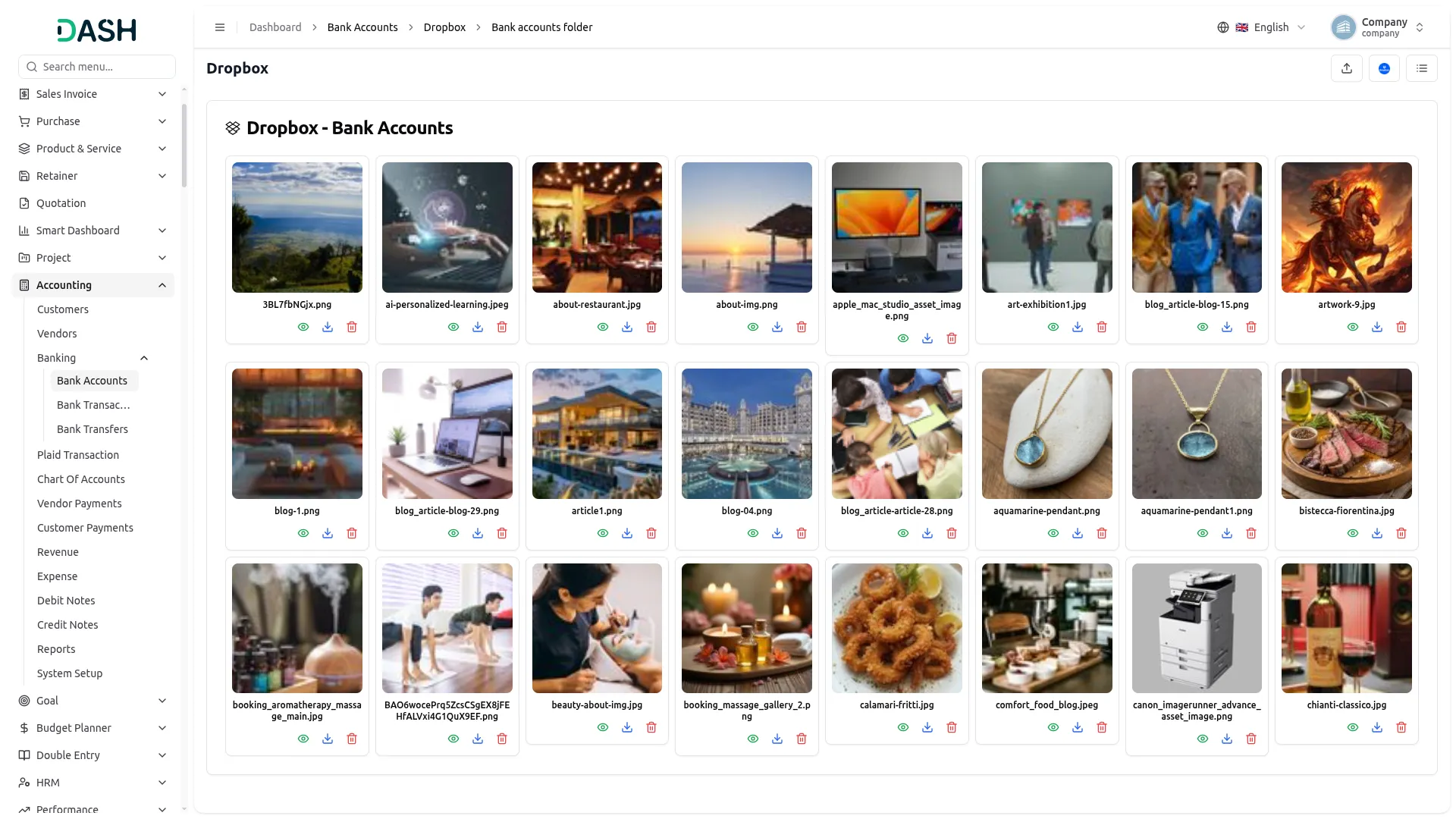Screen dimensions: 1456x819
Task: Expand Product & Service menu
Action: tap(93, 149)
